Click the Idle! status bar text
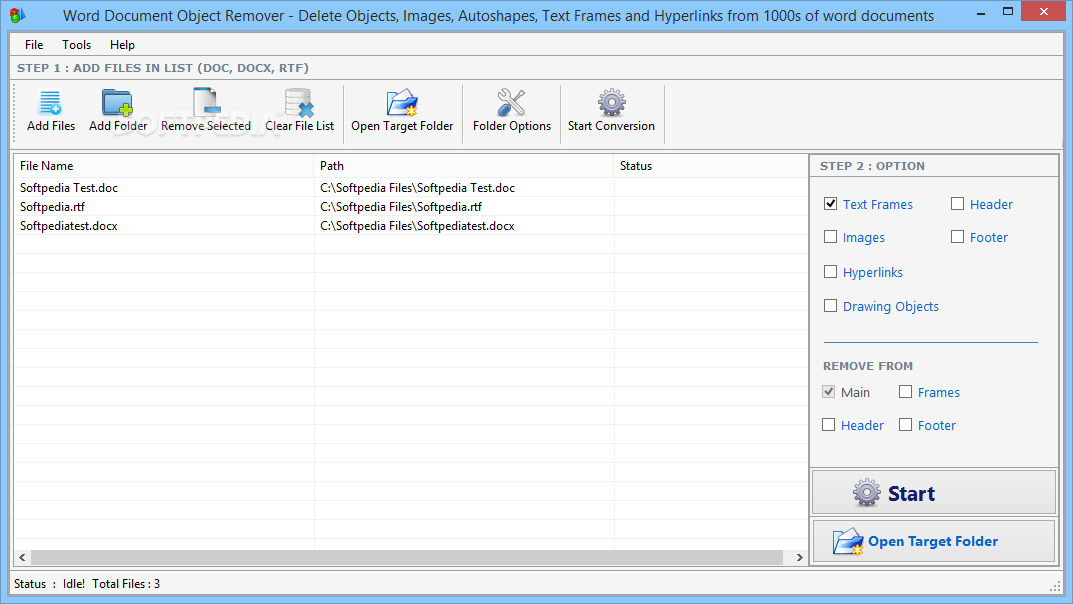 pyautogui.click(x=74, y=583)
